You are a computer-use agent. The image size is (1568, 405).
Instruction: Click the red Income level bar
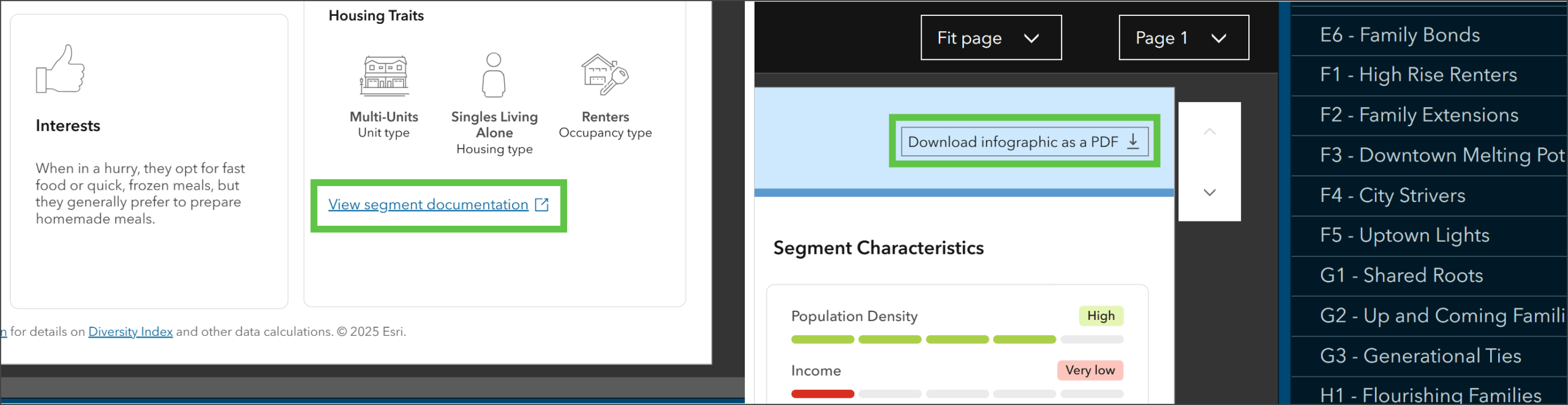(823, 394)
